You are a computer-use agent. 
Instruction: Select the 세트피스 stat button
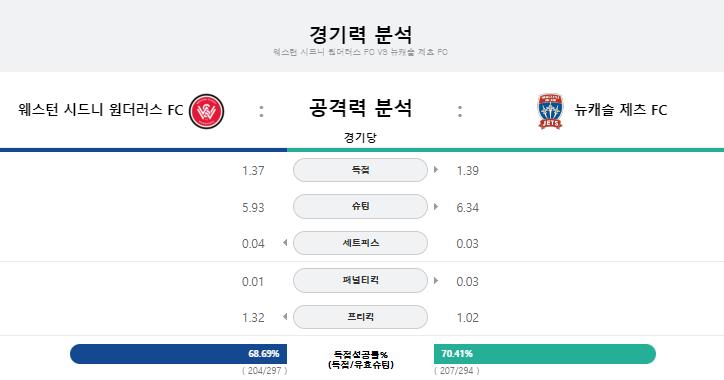pyautogui.click(x=360, y=243)
